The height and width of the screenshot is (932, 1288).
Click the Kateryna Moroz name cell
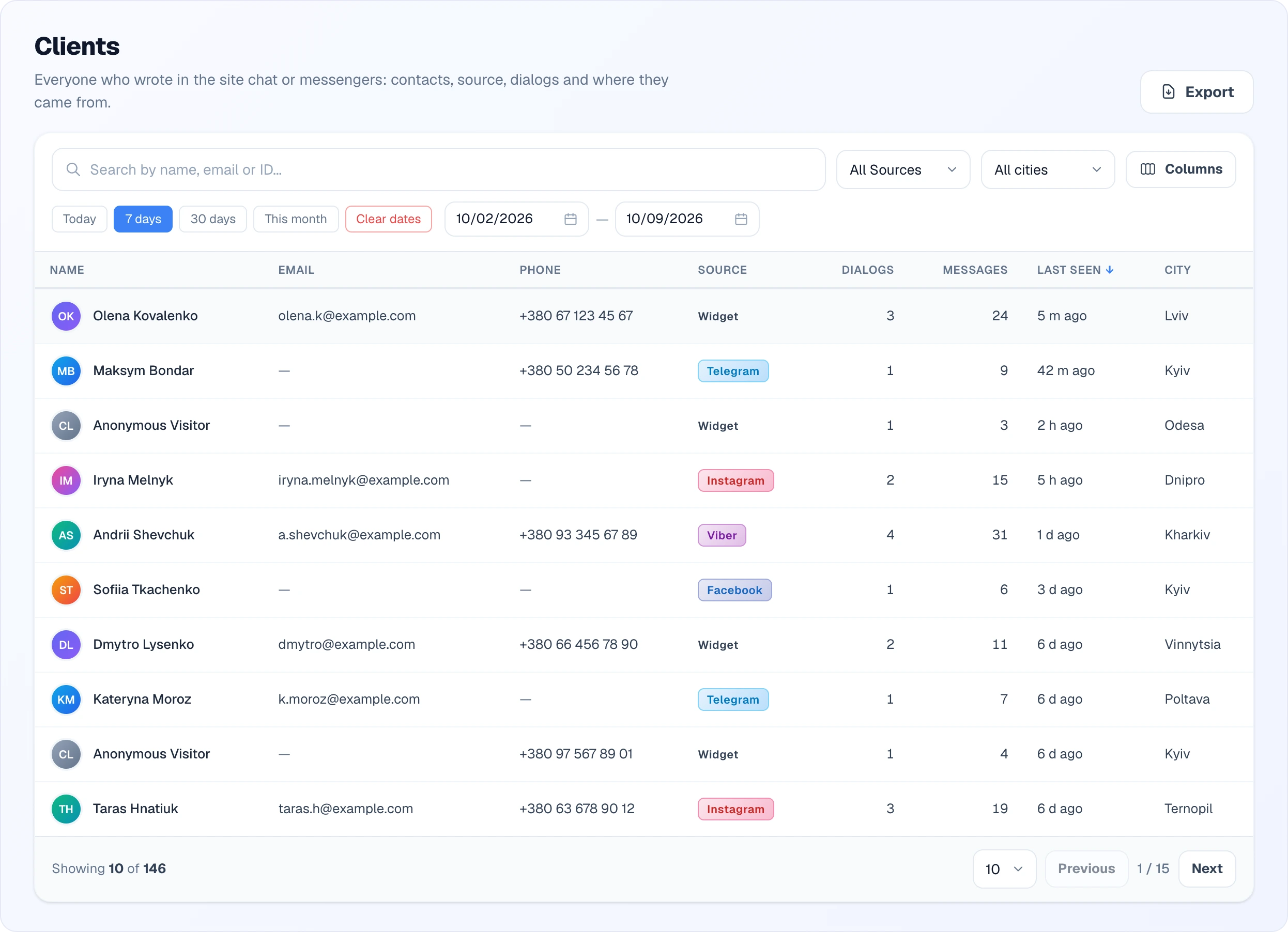pos(142,700)
